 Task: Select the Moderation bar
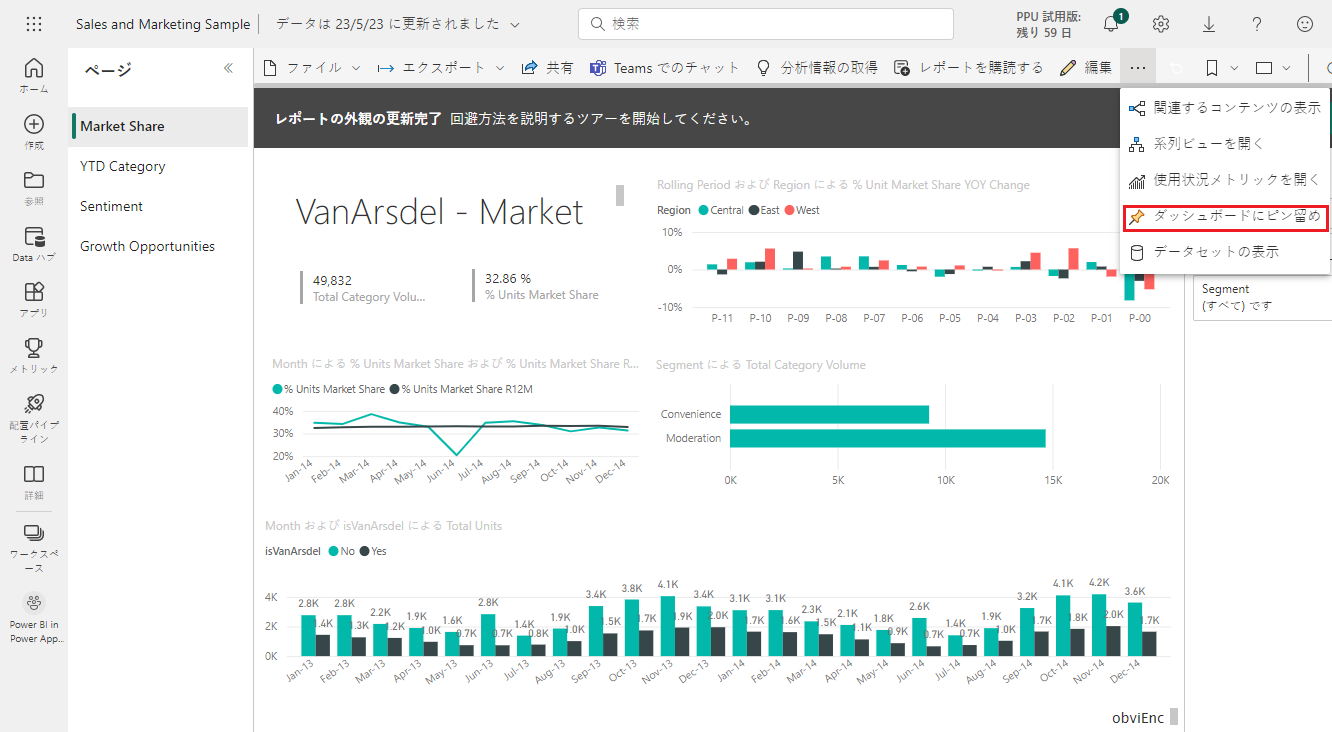[888, 438]
